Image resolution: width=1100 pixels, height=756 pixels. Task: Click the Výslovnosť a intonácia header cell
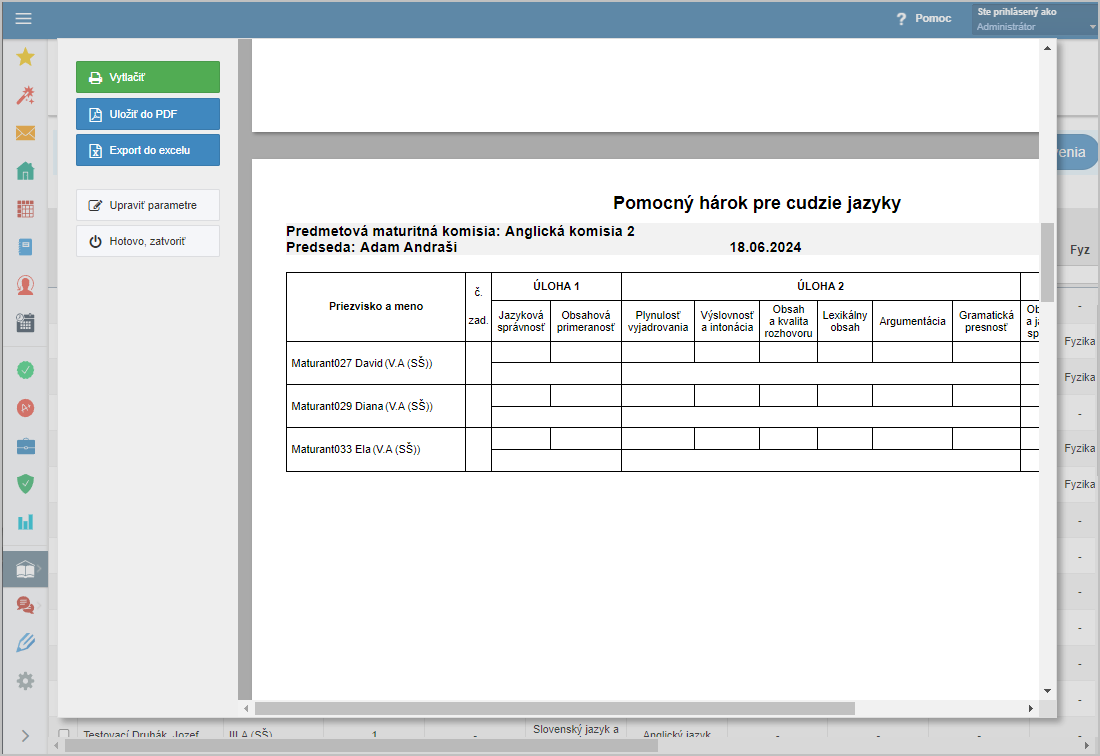[x=727, y=321]
